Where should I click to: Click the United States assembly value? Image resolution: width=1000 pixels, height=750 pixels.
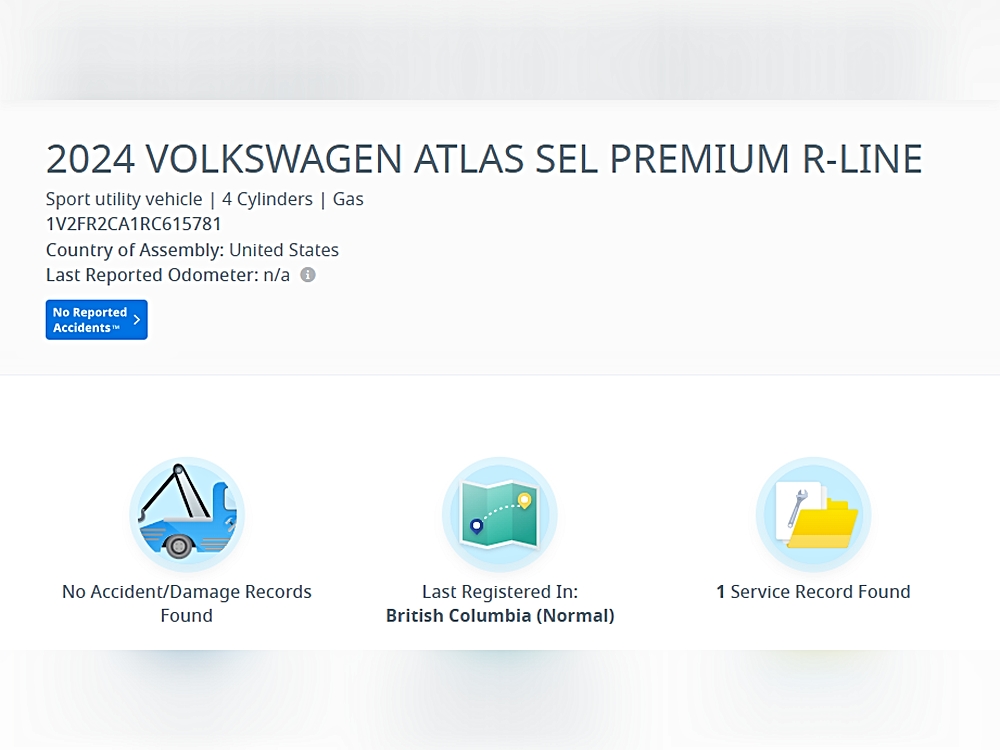pyautogui.click(x=284, y=250)
